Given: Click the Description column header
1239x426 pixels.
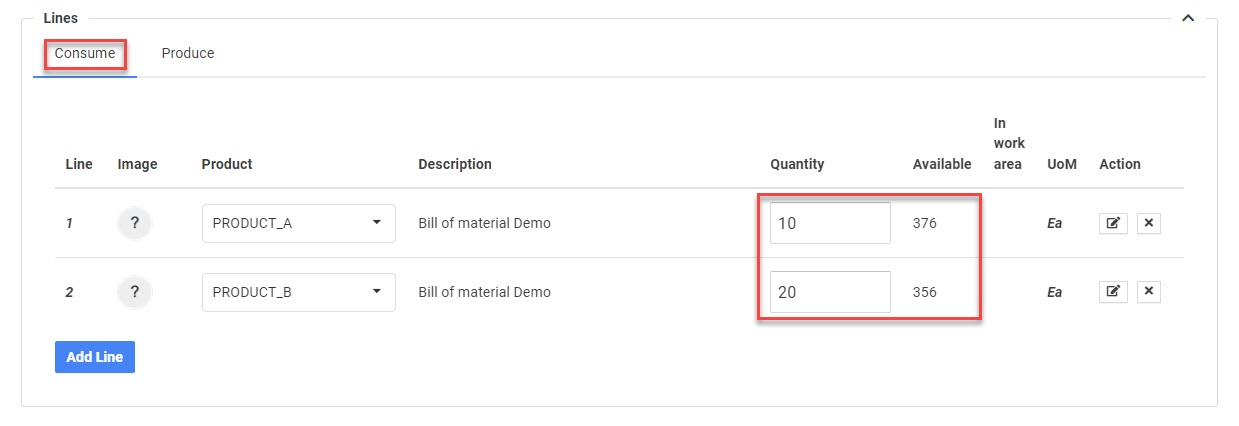Looking at the screenshot, I should pos(455,164).
